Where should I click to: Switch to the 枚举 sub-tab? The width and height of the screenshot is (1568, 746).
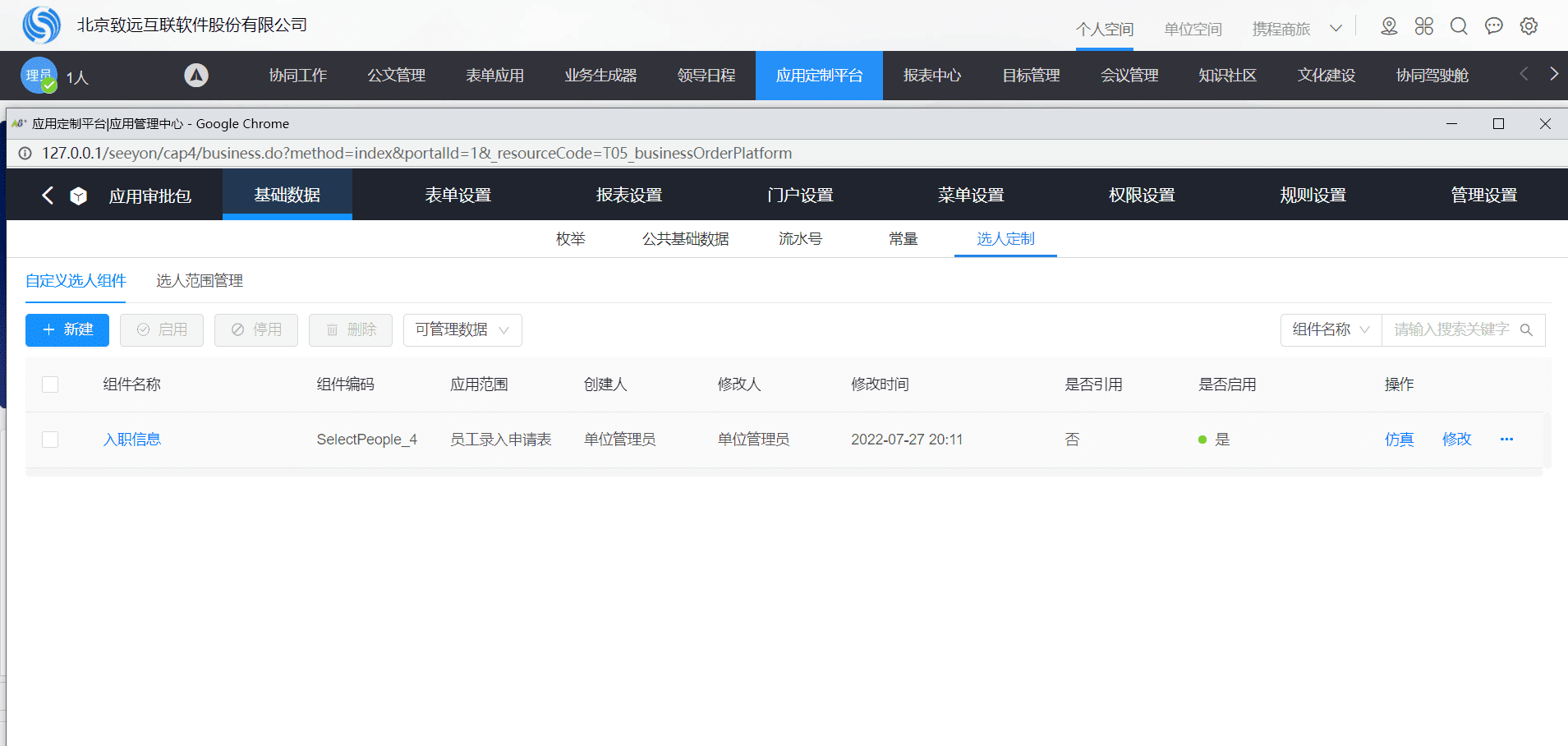pyautogui.click(x=571, y=239)
